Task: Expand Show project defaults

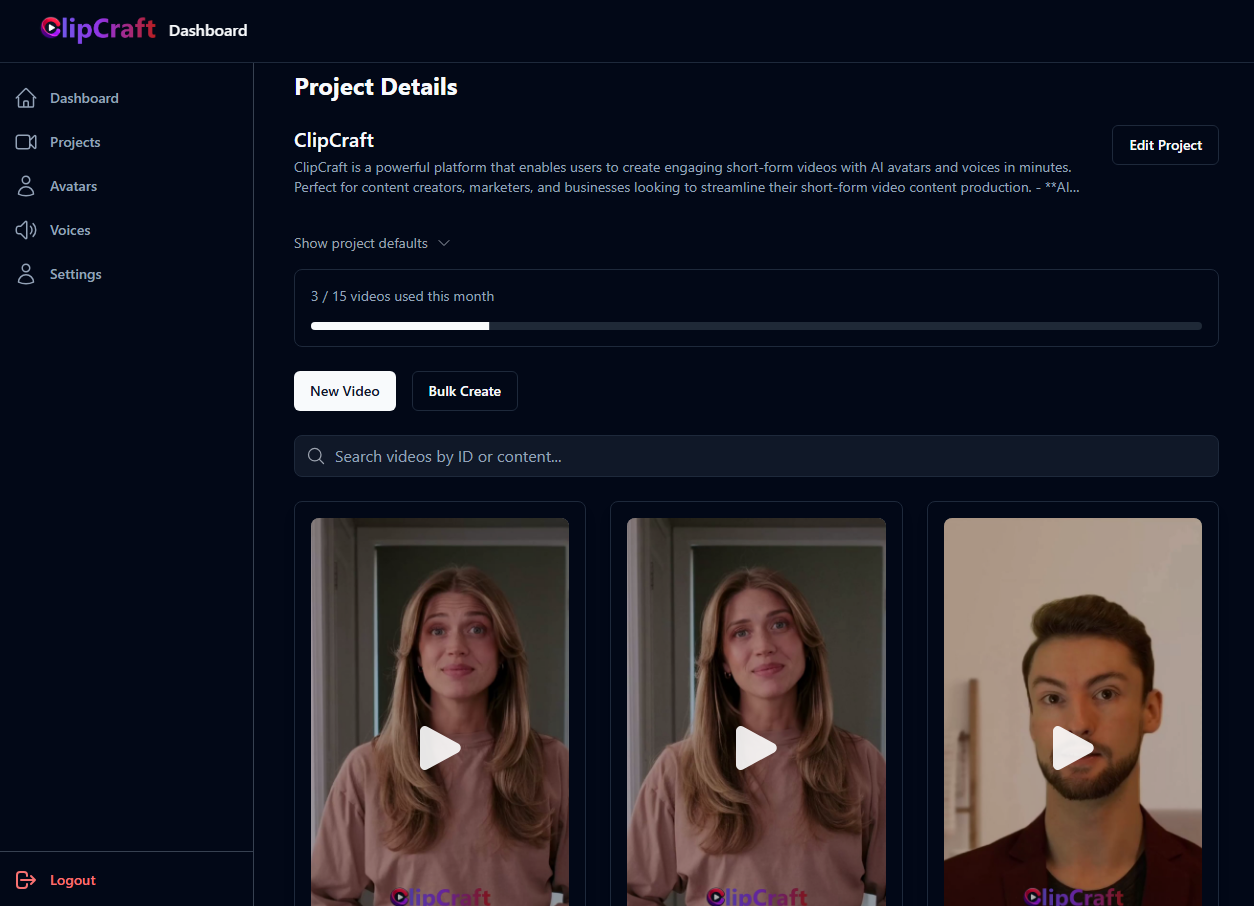Action: [x=372, y=243]
